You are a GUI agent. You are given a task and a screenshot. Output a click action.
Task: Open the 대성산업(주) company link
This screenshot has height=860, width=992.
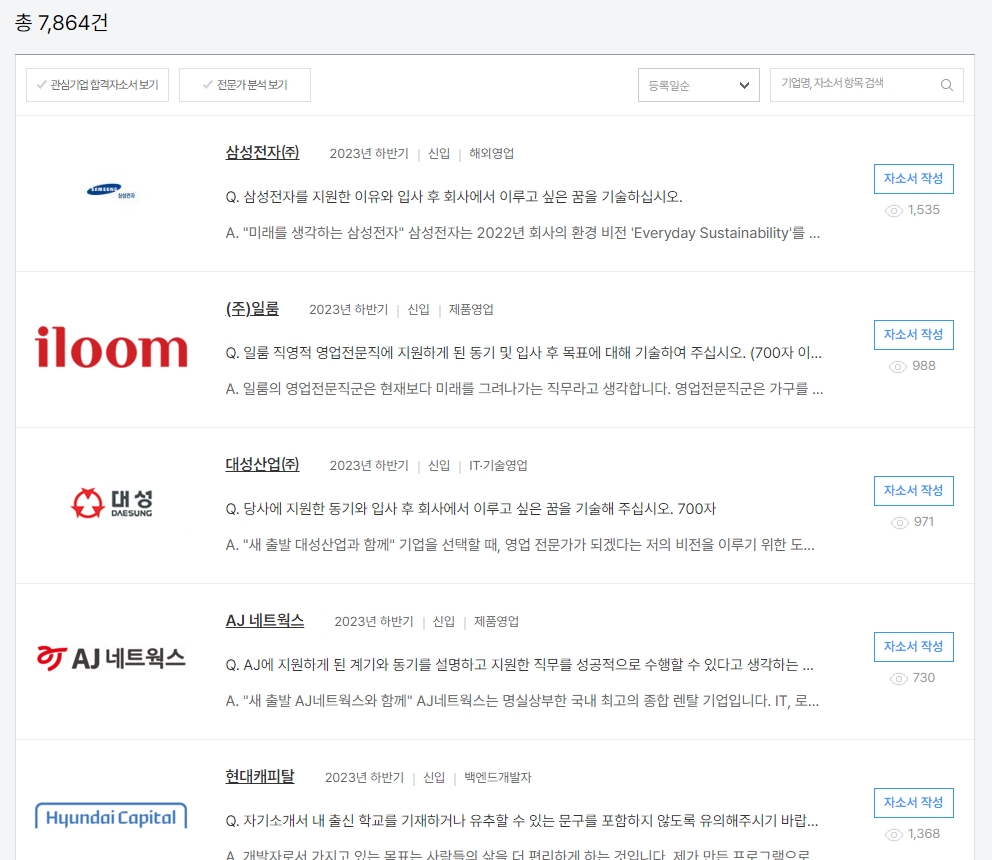coord(262,464)
